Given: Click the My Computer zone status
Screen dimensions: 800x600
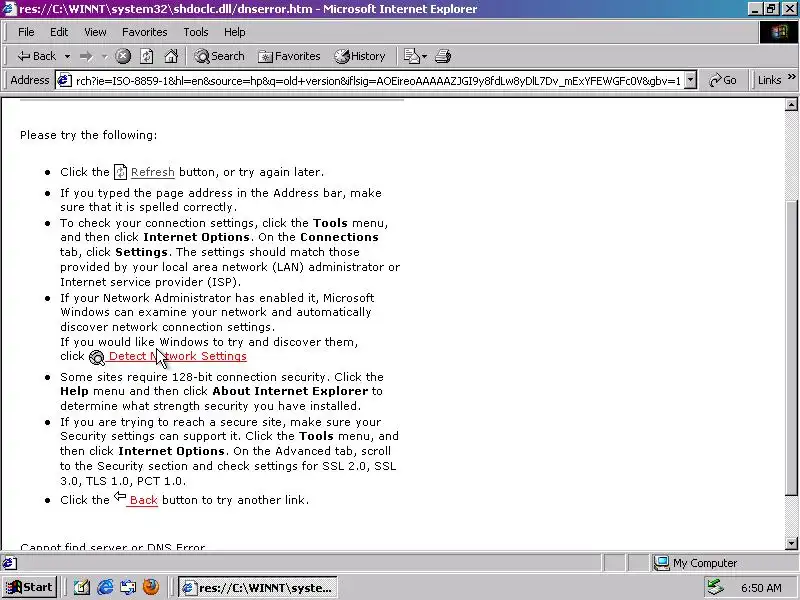Looking at the screenshot, I should 696,563.
